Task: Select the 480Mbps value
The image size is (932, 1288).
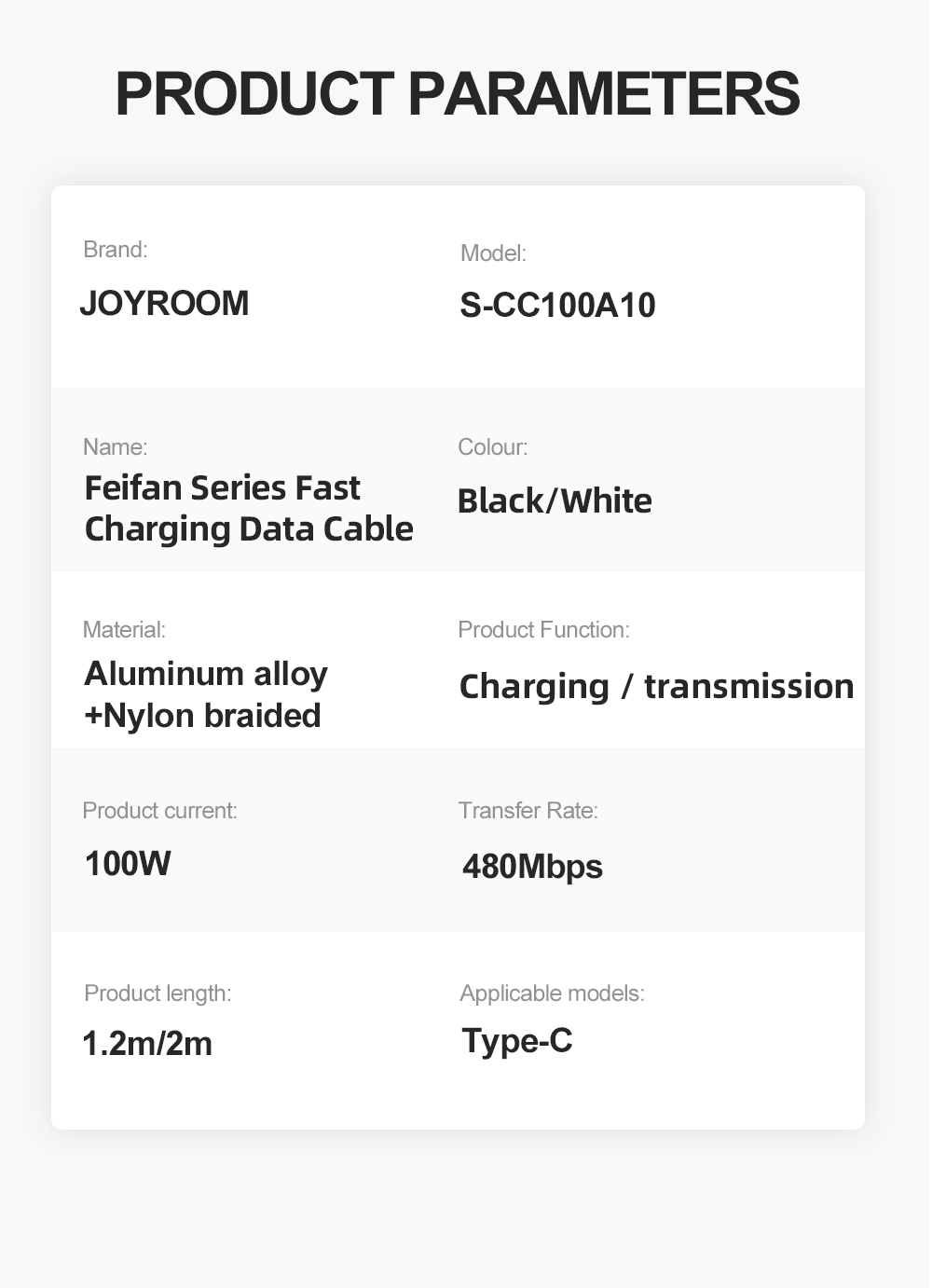Action: pos(532,867)
